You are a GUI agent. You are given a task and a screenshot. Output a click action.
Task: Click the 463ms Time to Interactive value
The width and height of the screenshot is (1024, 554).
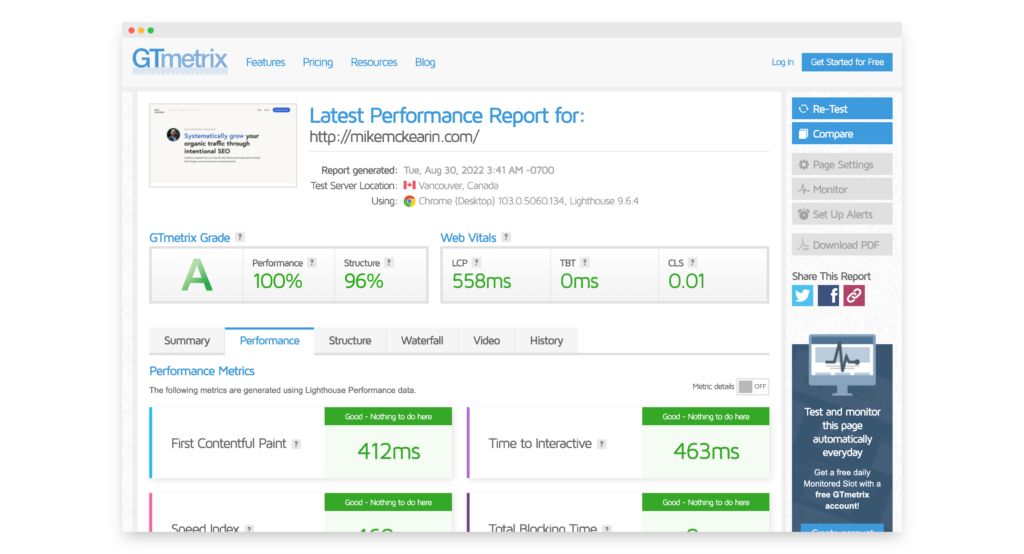point(706,451)
